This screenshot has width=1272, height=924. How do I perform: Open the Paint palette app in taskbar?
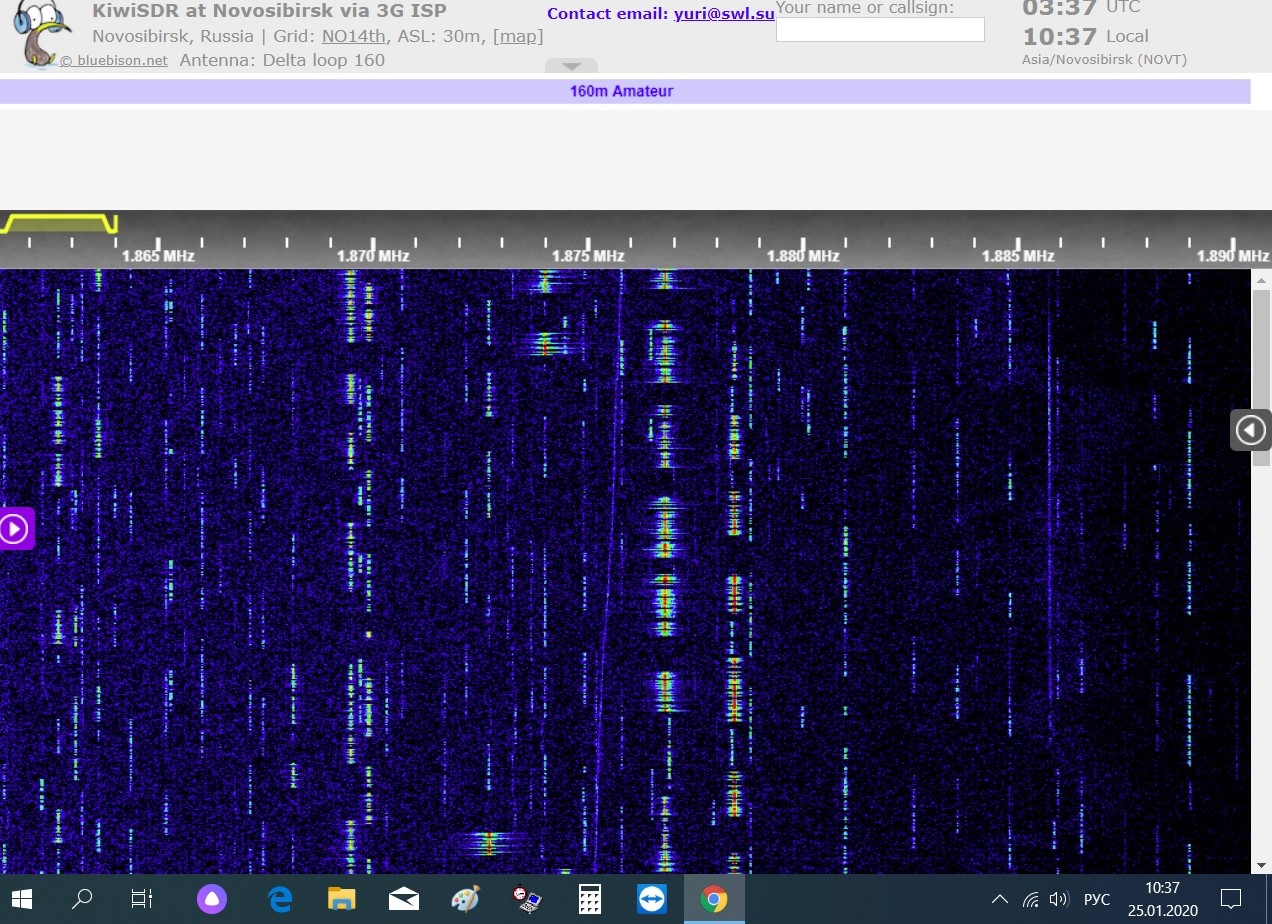coord(465,899)
